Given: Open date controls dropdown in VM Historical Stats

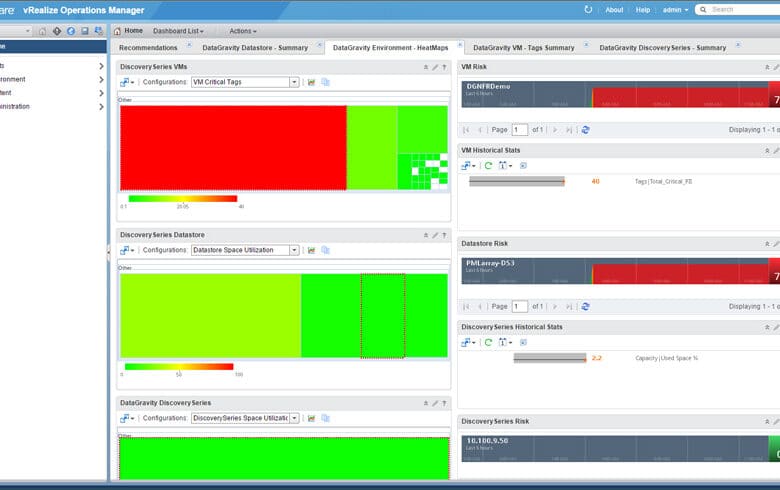Looking at the screenshot, I should (505, 166).
